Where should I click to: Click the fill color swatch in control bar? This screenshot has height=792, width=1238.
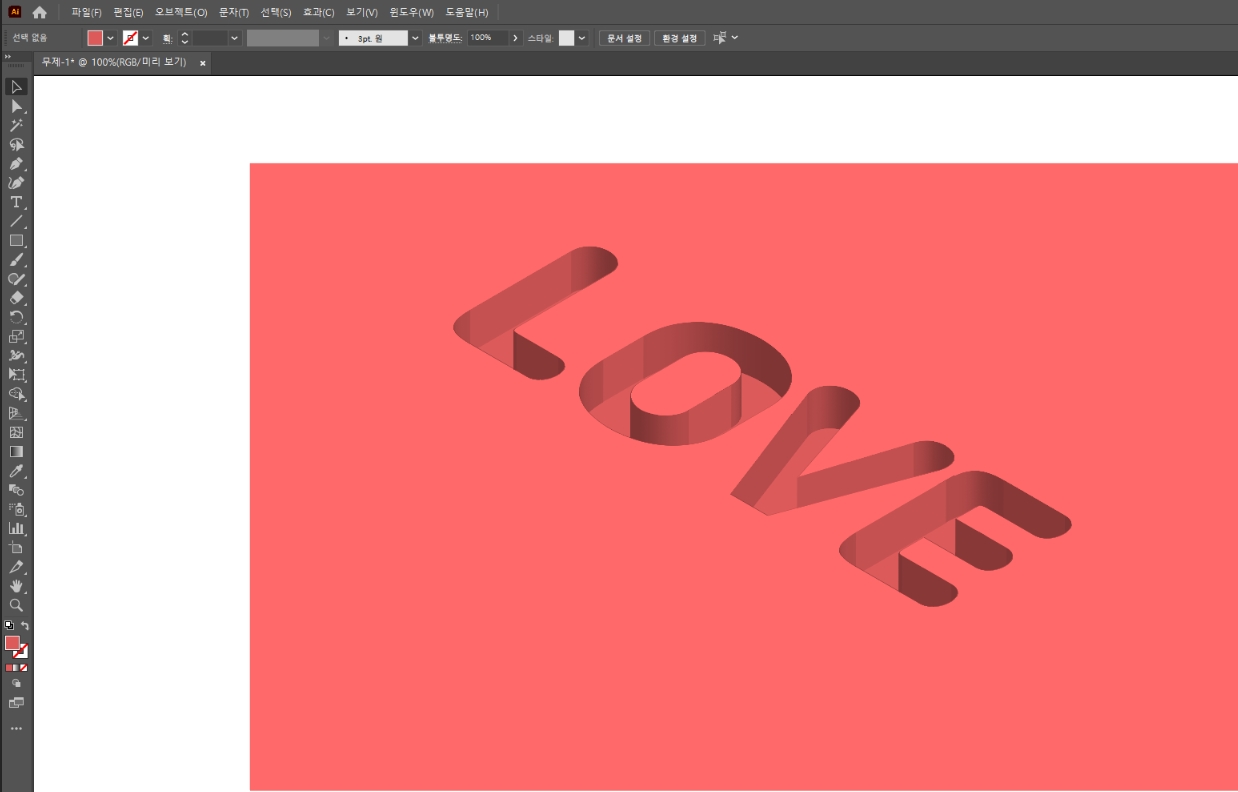(x=95, y=38)
